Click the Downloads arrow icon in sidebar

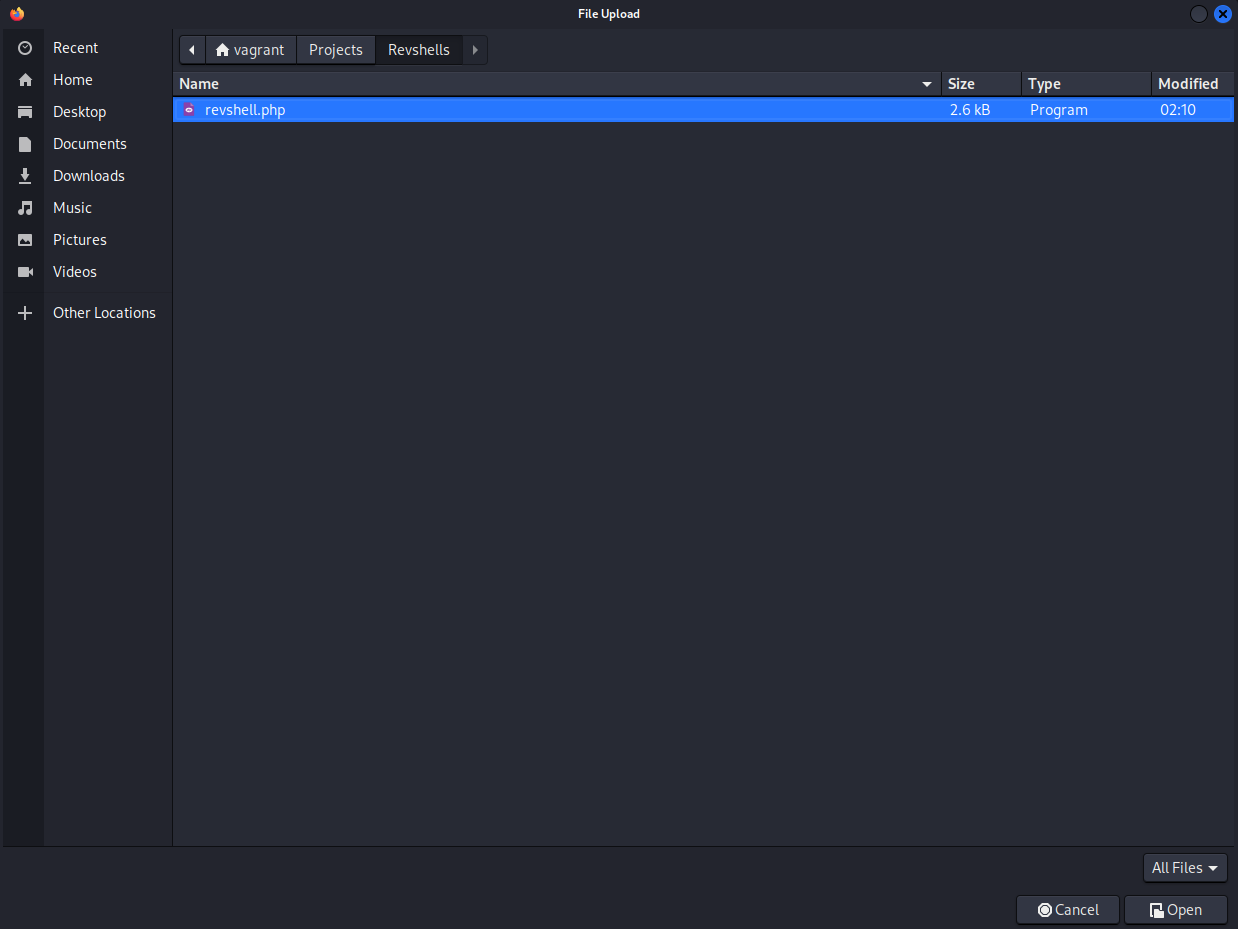(25, 176)
